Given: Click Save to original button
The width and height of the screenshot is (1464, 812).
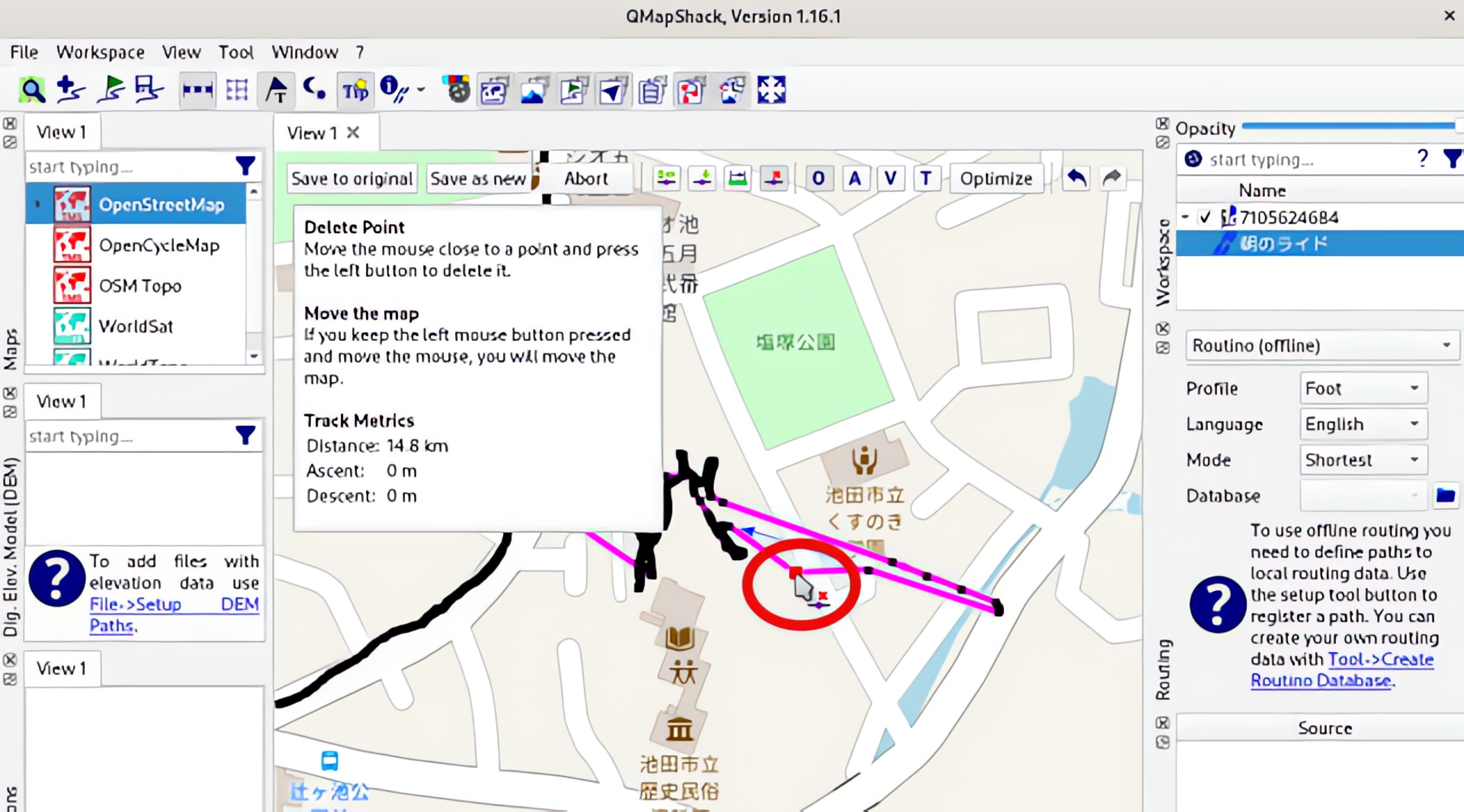Looking at the screenshot, I should point(352,178).
